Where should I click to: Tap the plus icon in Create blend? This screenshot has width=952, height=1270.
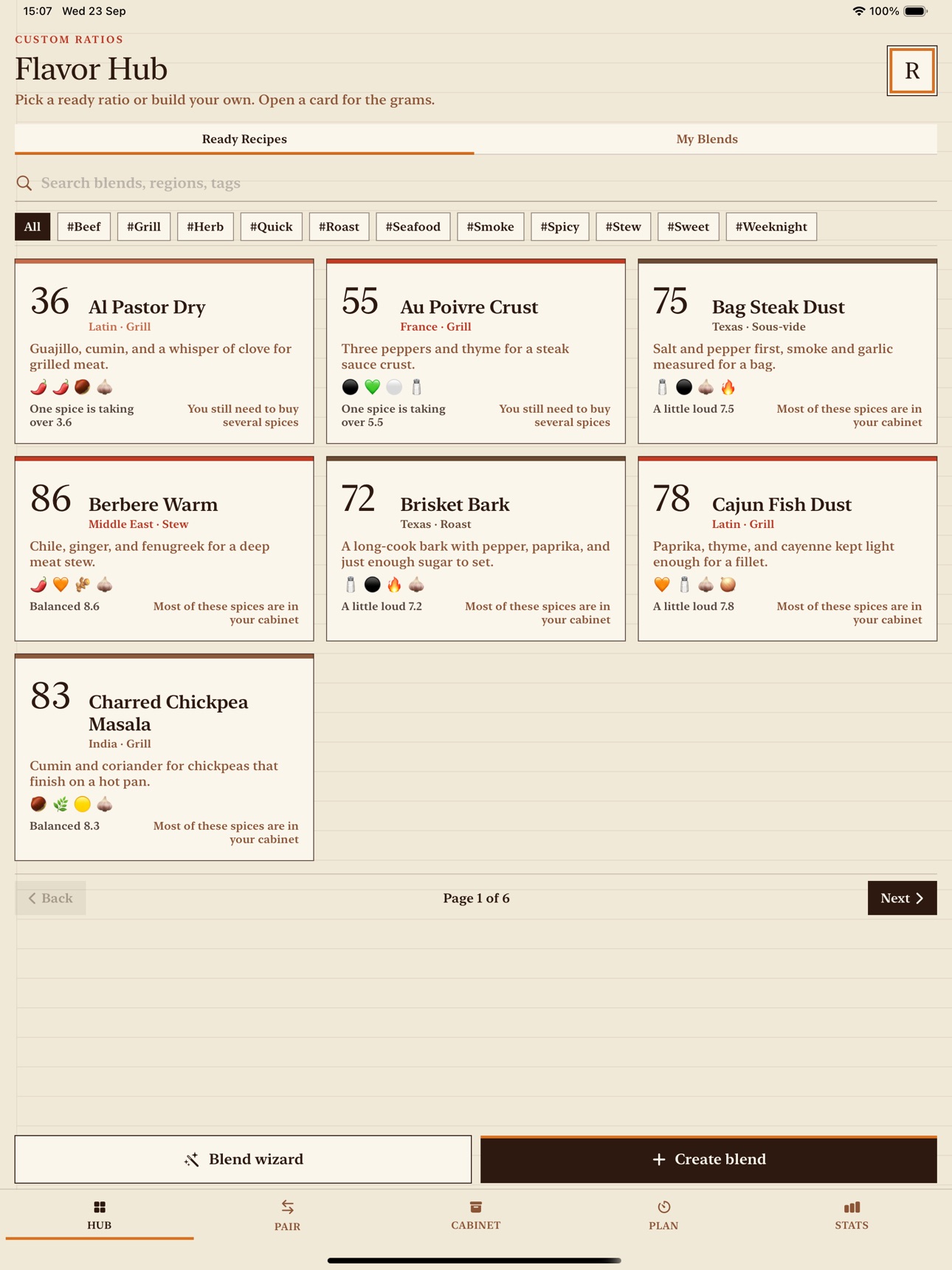pyautogui.click(x=659, y=1159)
